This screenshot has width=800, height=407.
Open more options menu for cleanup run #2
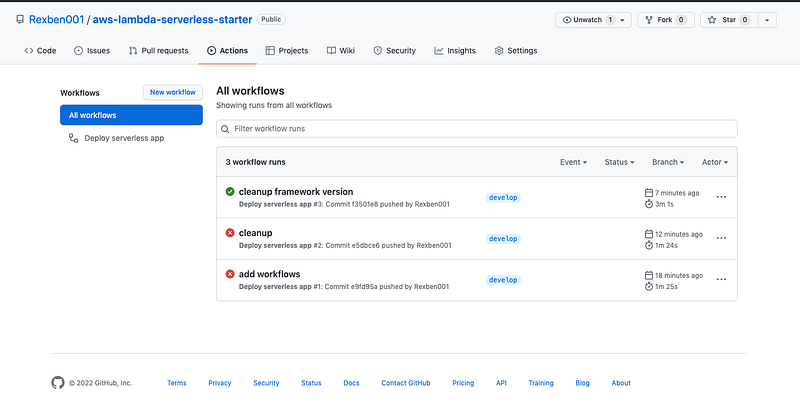pos(721,238)
